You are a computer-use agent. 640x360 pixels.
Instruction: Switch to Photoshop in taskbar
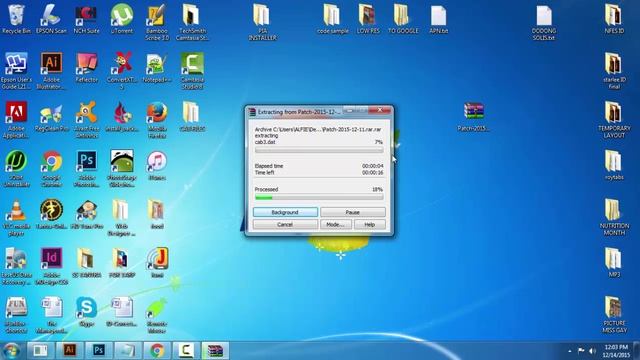click(x=99, y=350)
